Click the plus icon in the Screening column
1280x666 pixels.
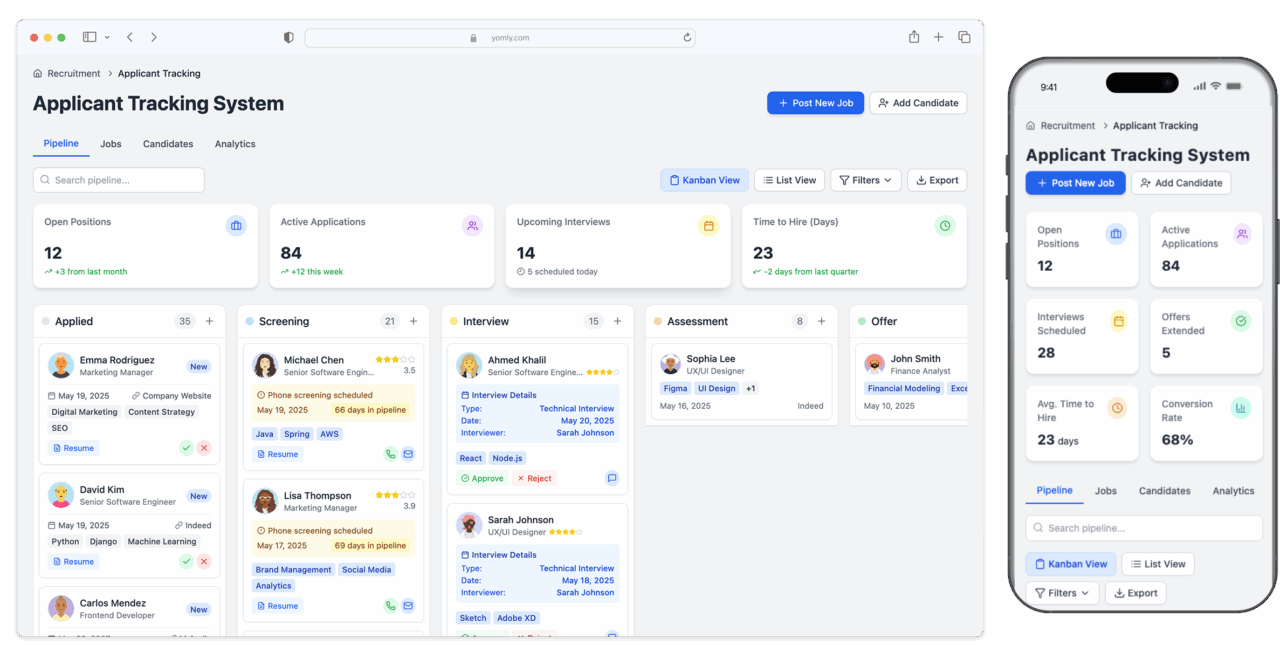click(413, 321)
